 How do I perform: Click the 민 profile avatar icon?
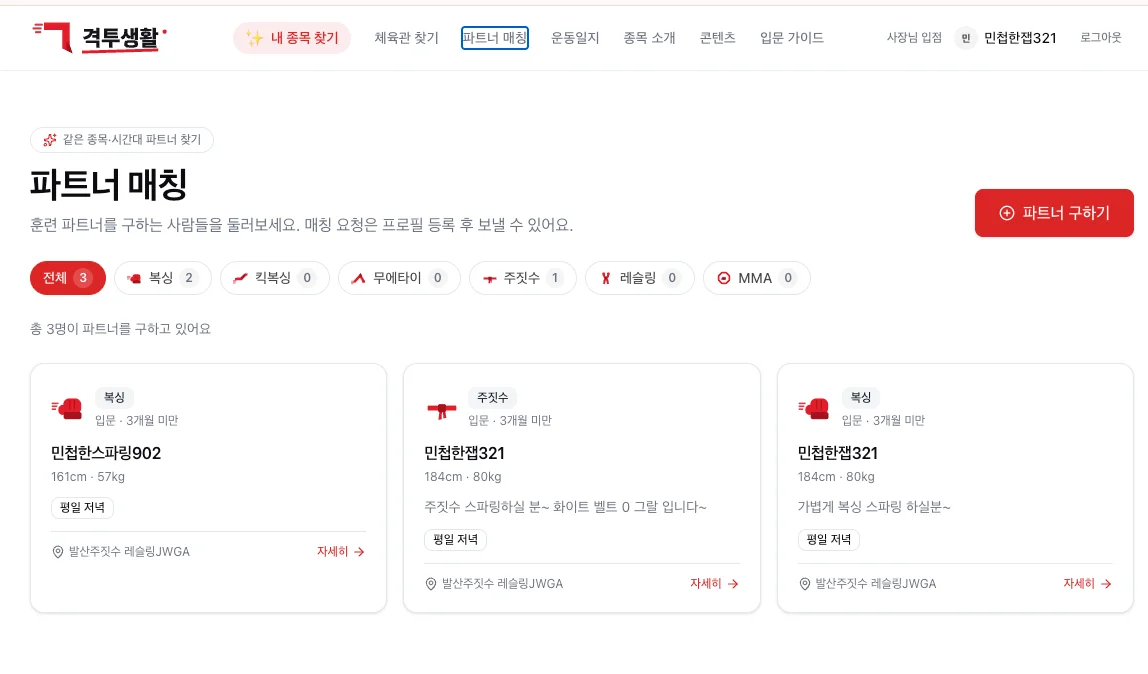click(x=966, y=38)
